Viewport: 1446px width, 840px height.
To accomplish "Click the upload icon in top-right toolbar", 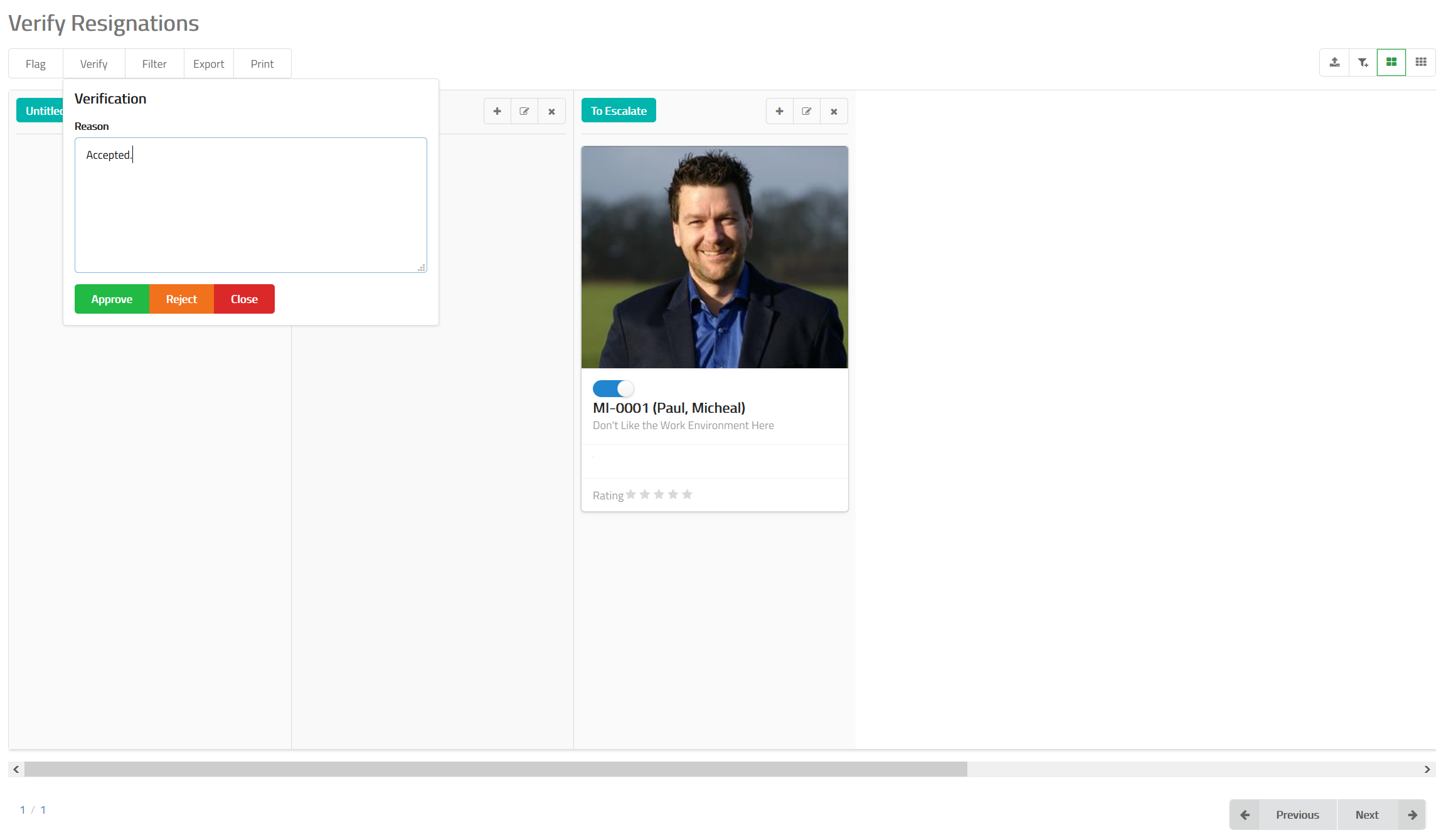I will click(1334, 63).
